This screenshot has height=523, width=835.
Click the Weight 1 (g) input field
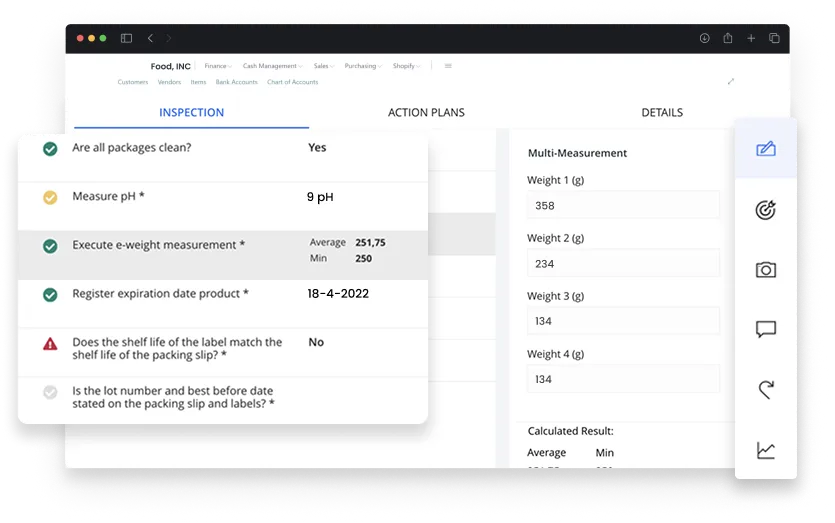(x=622, y=206)
